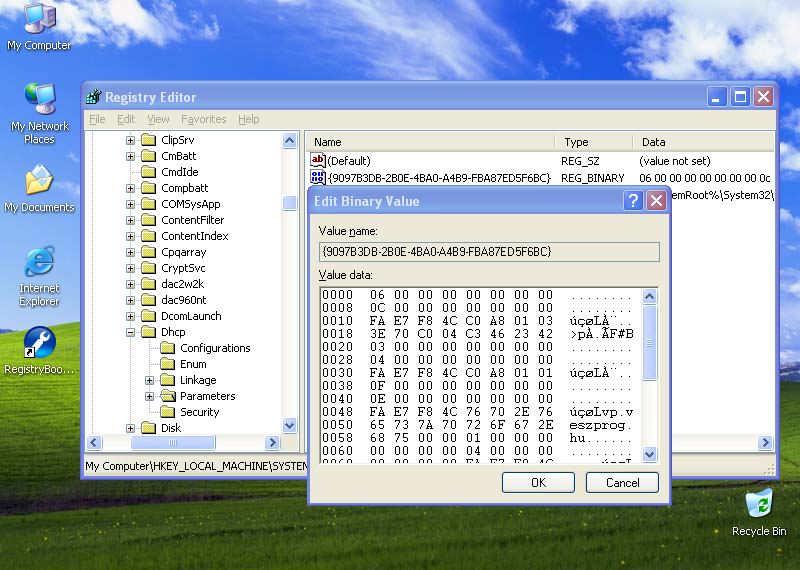Click the Compbatt folder icon
800x570 pixels.
148,188
